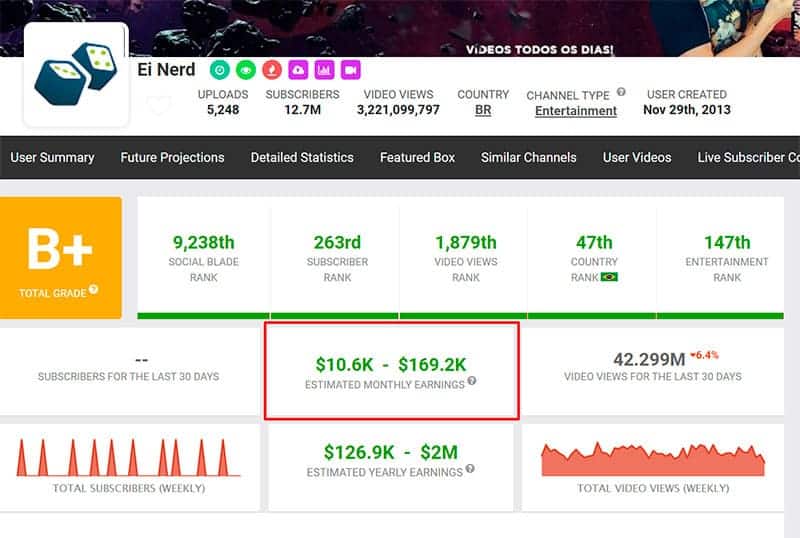This screenshot has width=800, height=538.
Task: Click the Ei Nerd channel name
Action: 166,69
